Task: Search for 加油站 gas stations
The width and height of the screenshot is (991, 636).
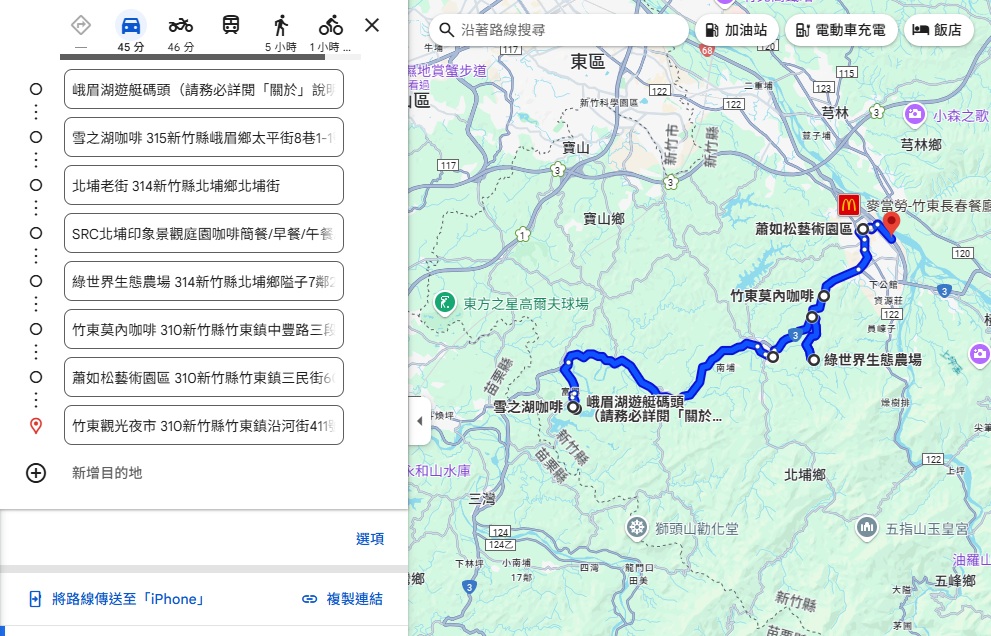Action: coord(737,30)
